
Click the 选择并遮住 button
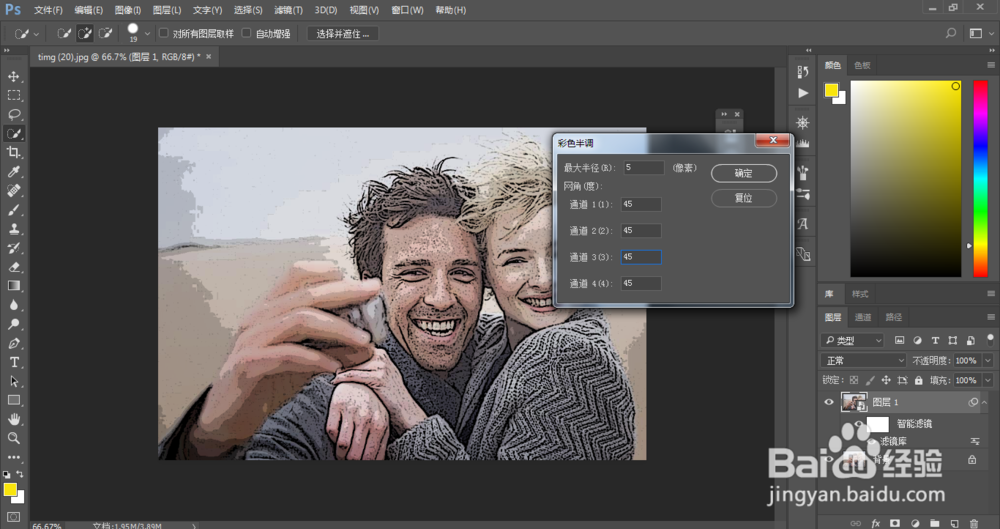tap(343, 34)
